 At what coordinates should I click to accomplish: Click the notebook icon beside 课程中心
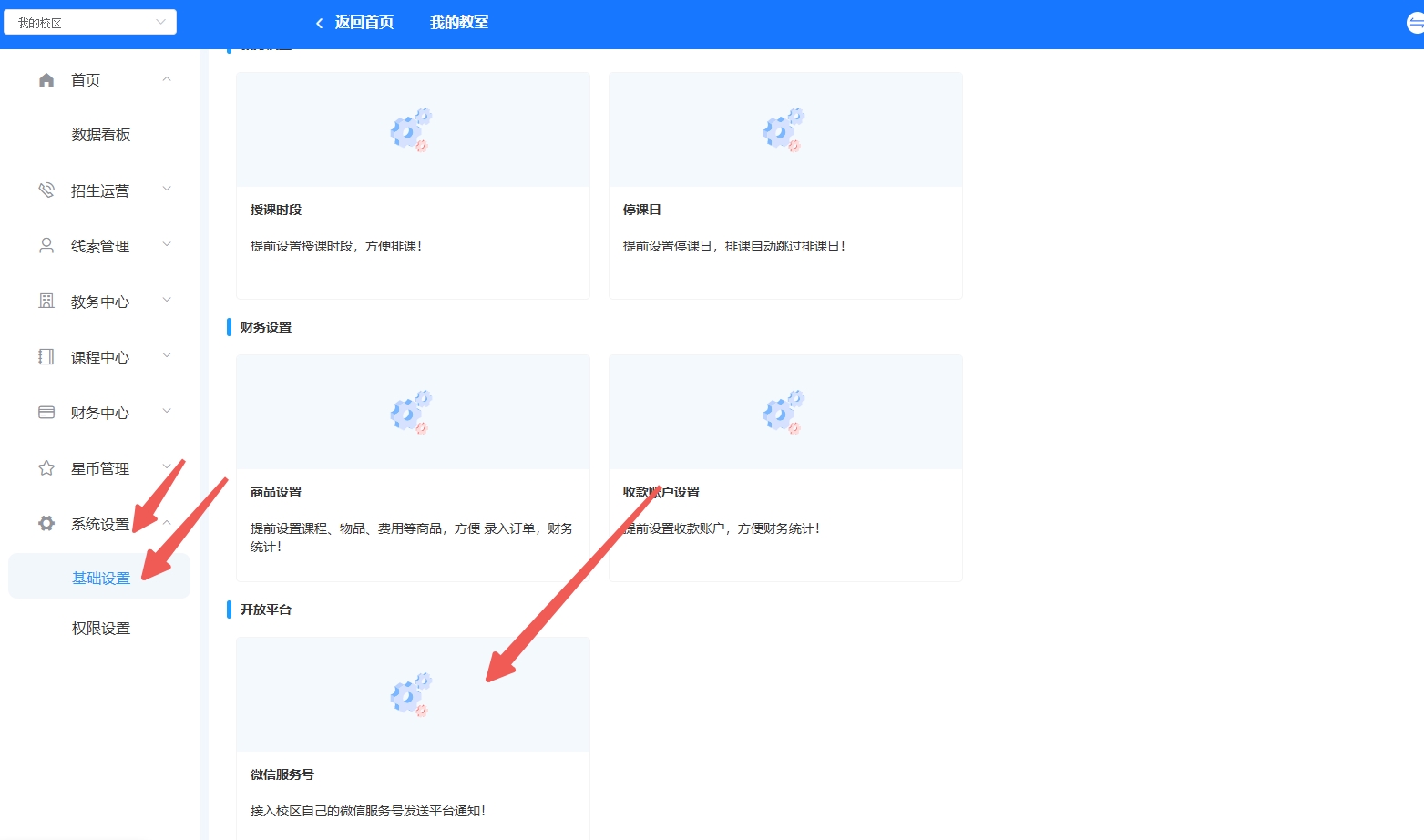point(46,357)
